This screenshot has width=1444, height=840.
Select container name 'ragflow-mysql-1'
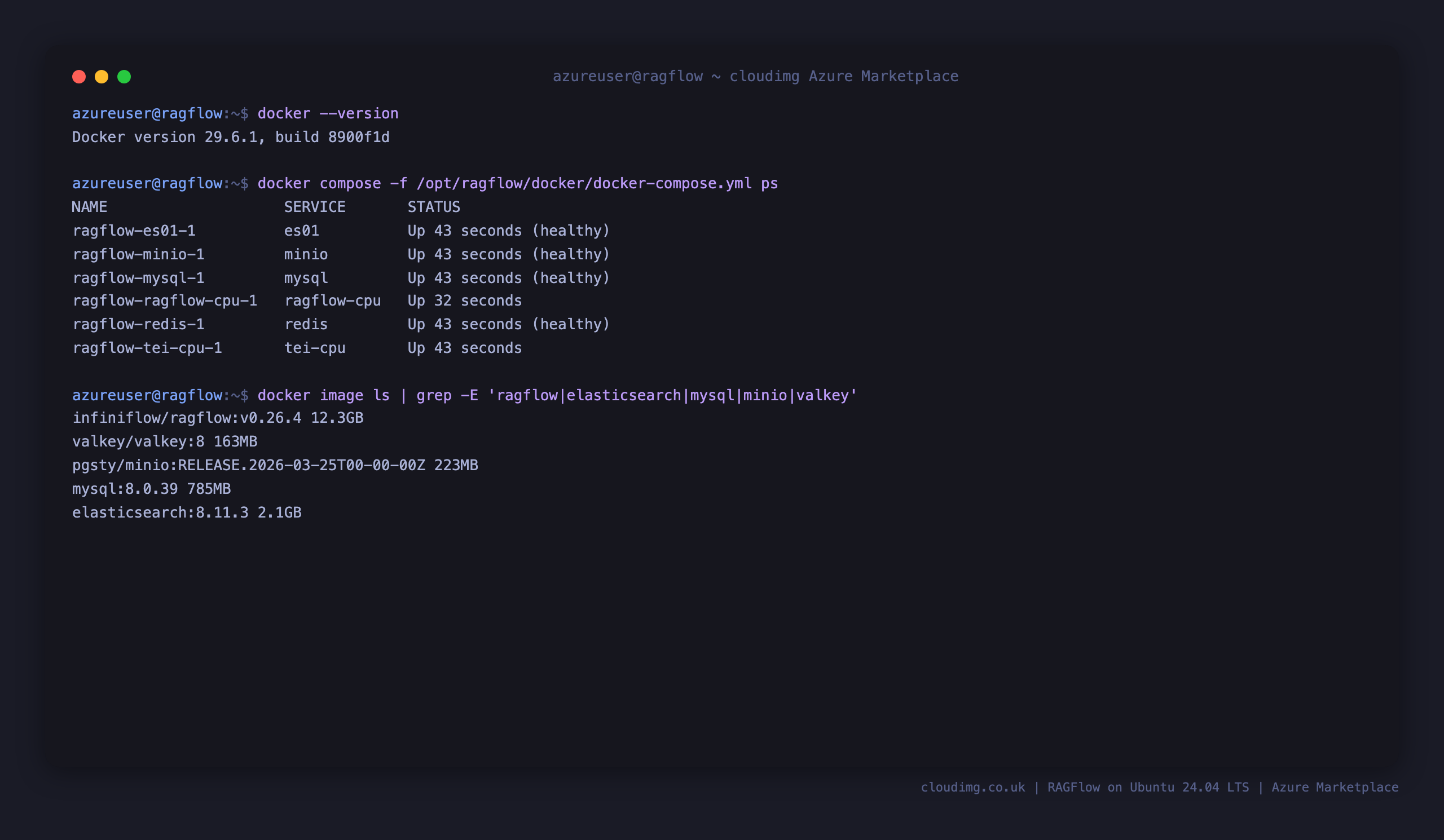138,278
